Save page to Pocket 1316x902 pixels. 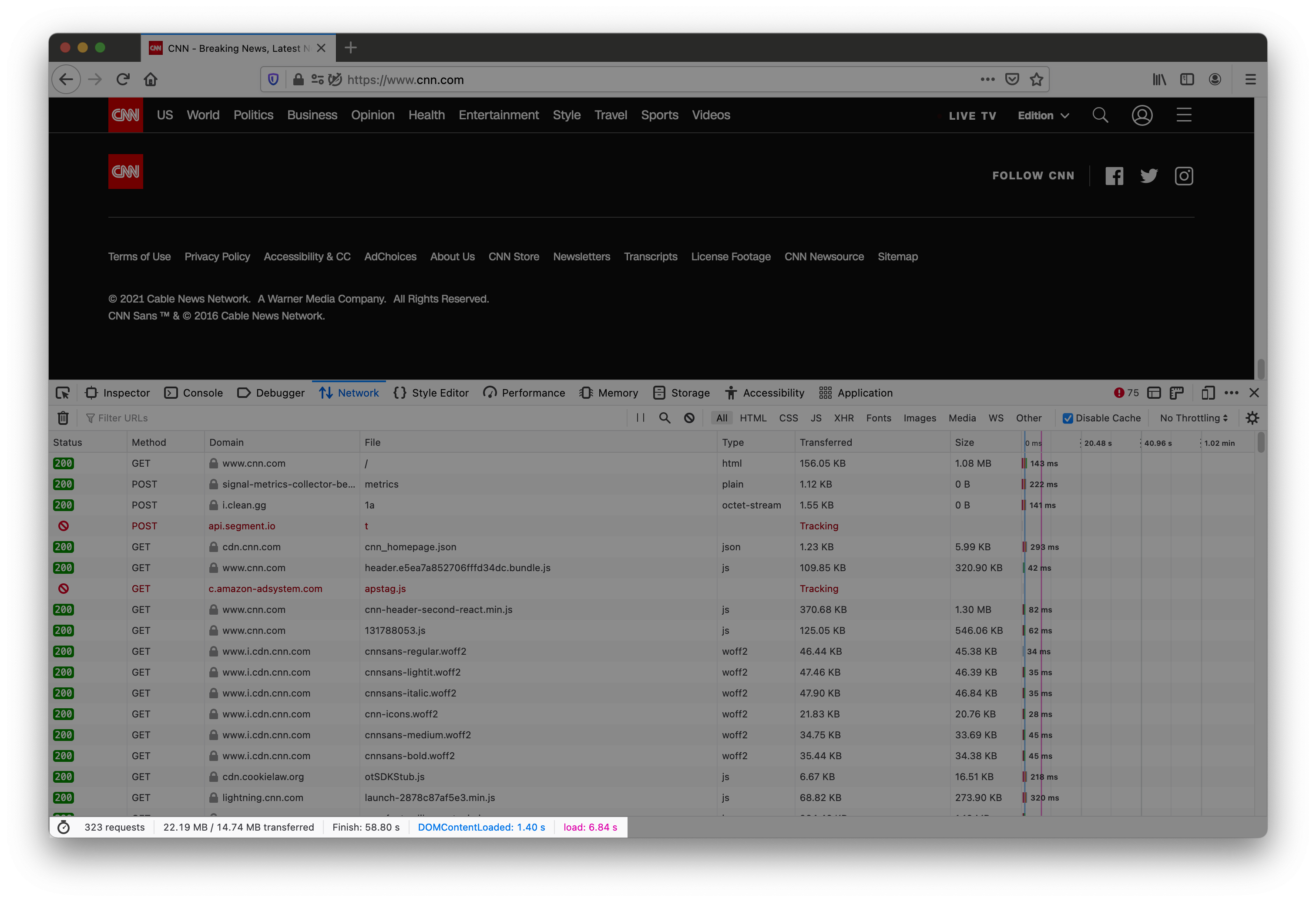1012,79
